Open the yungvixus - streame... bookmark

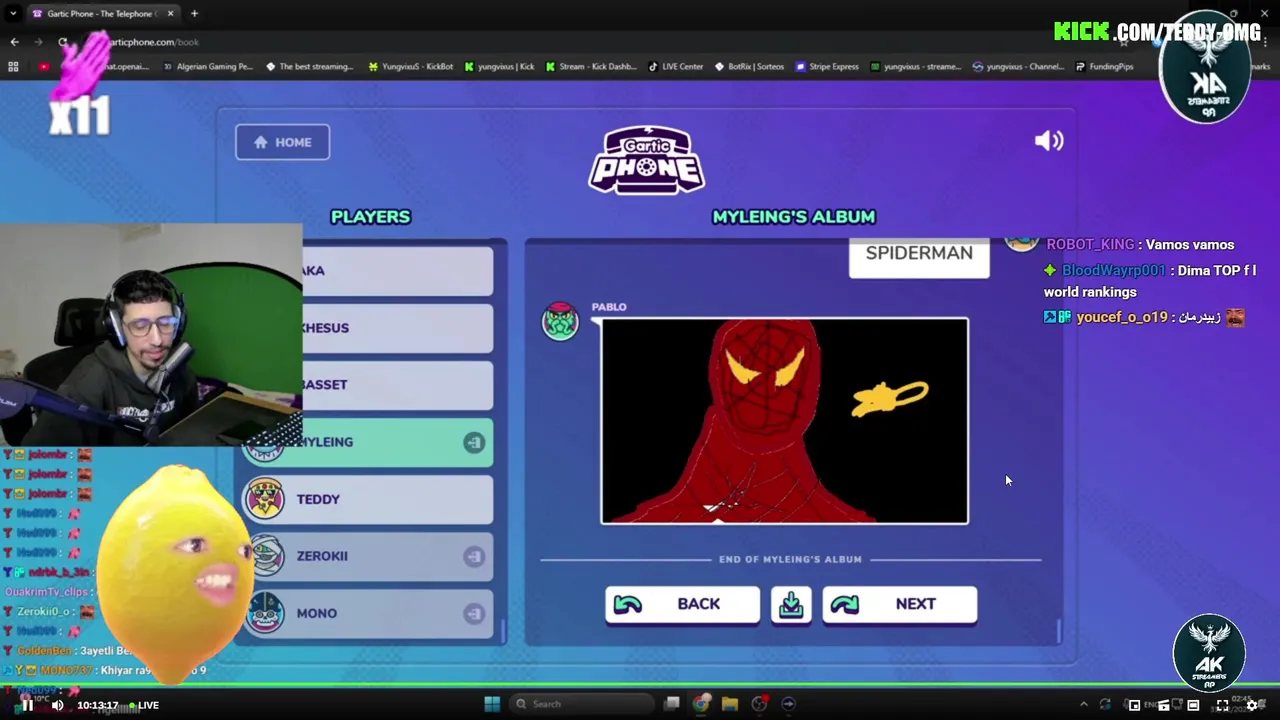click(x=915, y=67)
